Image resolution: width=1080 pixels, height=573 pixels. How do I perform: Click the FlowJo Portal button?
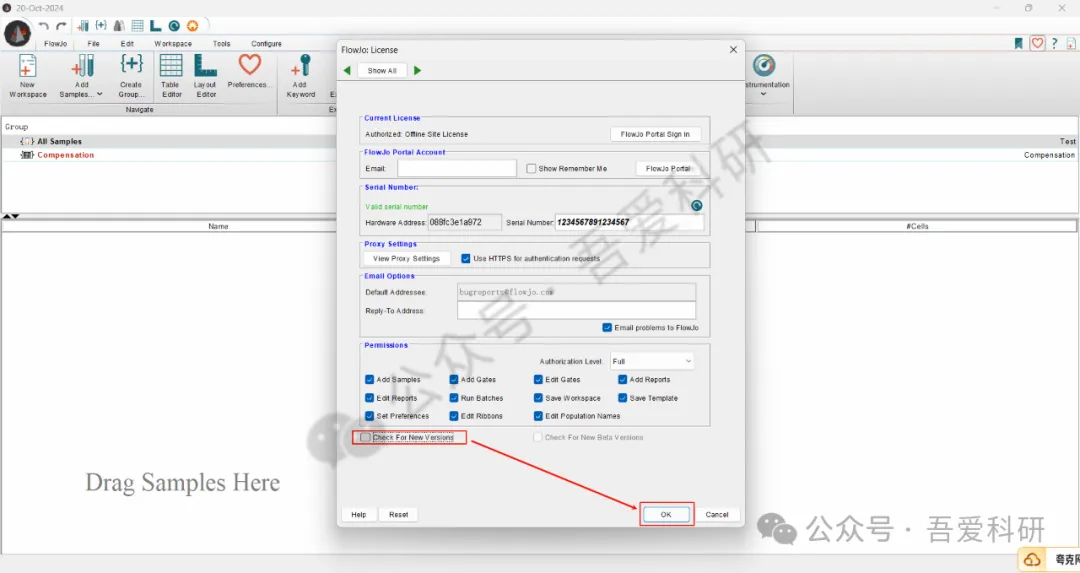[668, 168]
